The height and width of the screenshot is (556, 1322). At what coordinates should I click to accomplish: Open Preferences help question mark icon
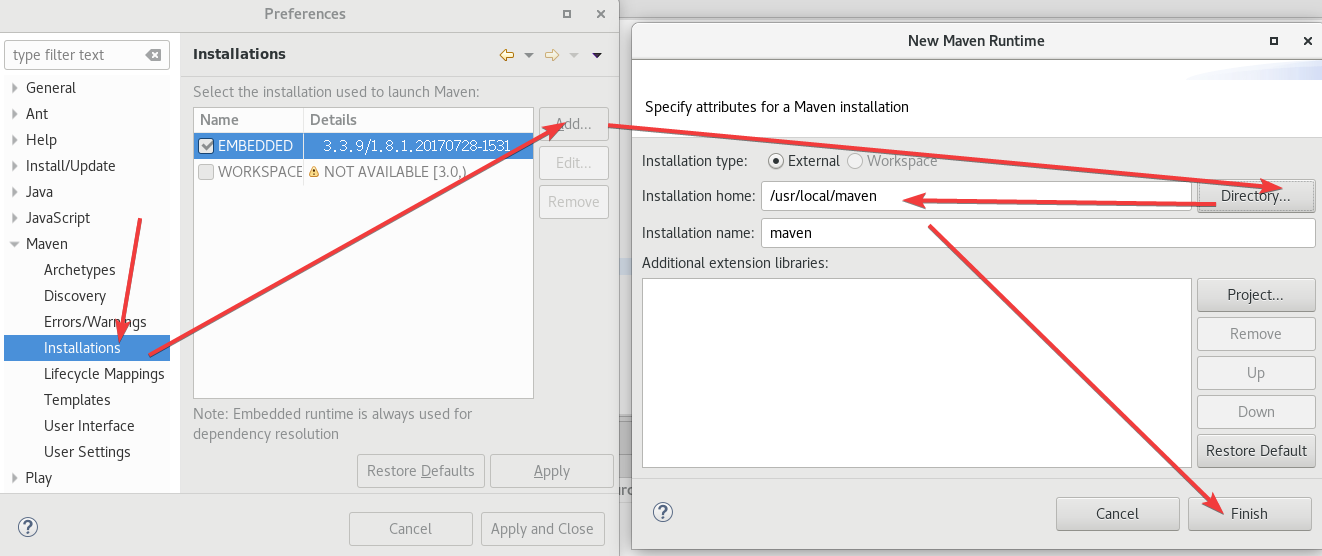[x=28, y=527]
